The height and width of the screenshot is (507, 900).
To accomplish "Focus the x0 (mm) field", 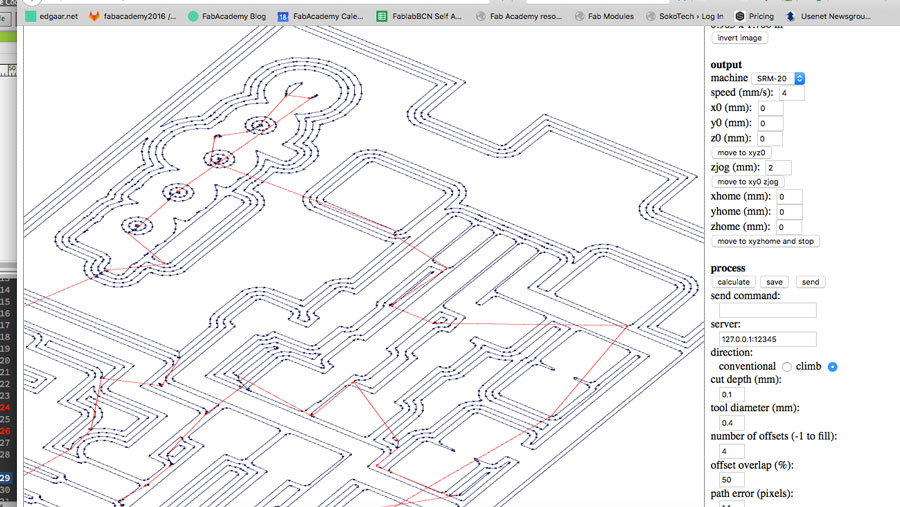I will pos(770,108).
